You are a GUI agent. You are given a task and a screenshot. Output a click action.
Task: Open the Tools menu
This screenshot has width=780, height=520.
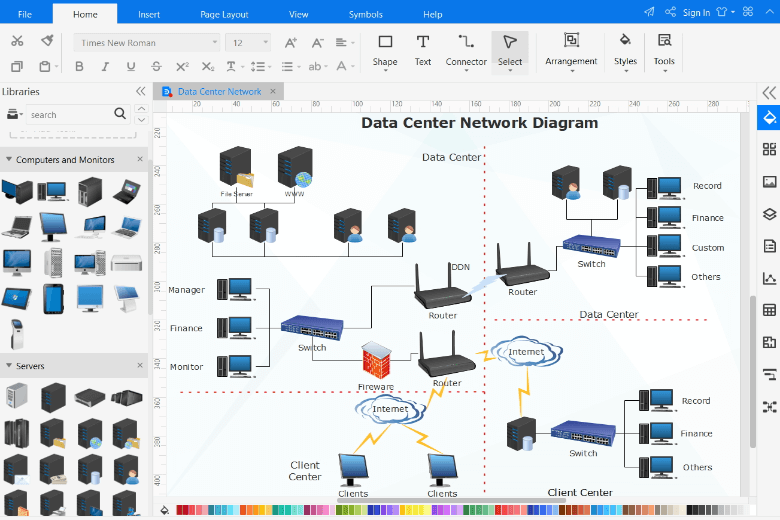point(664,51)
